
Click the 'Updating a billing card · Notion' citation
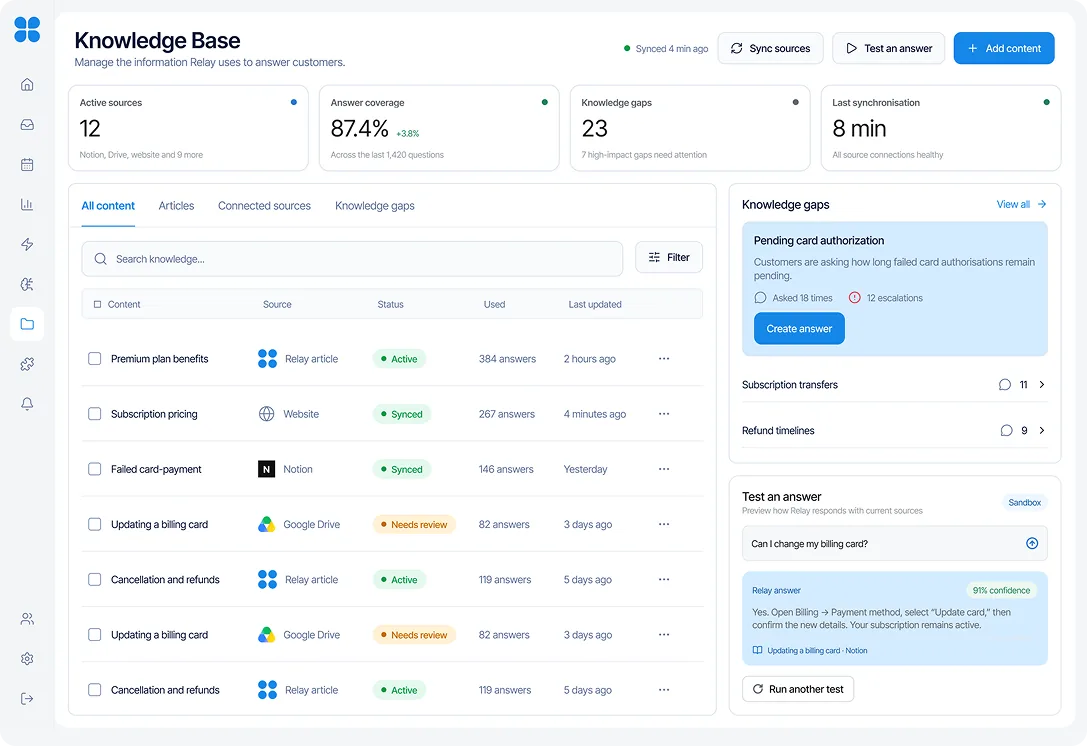[x=817, y=650]
